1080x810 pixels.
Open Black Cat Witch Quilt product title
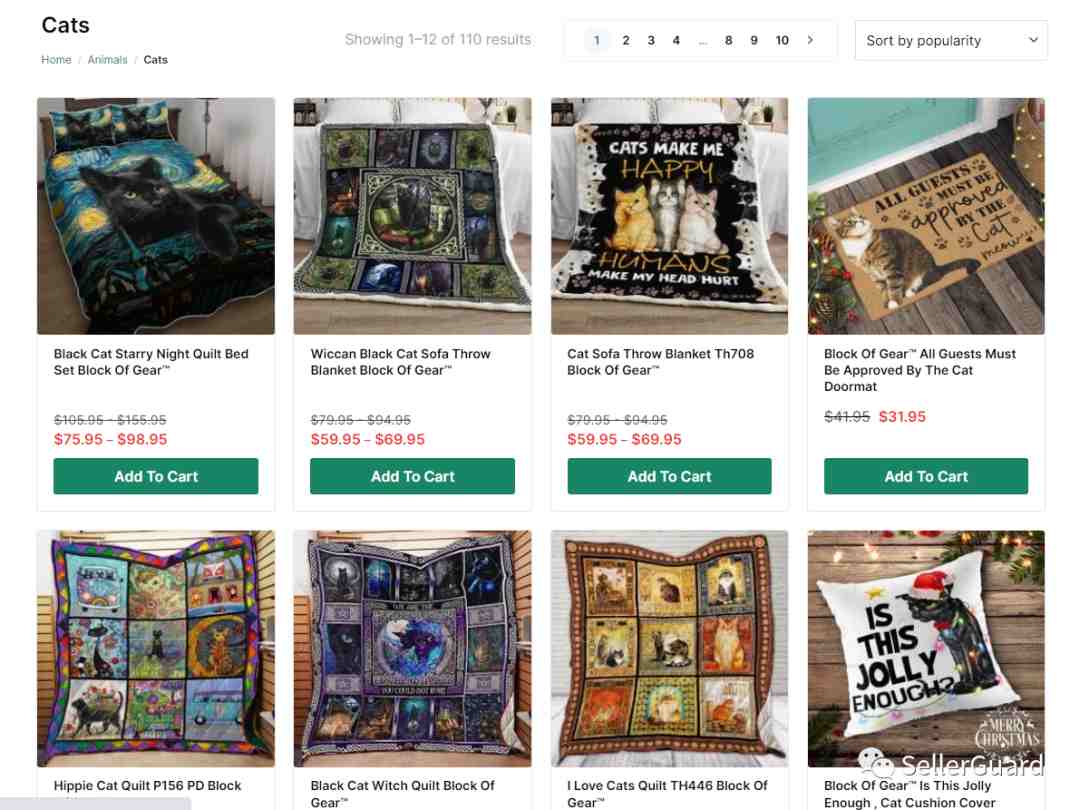pos(402,794)
